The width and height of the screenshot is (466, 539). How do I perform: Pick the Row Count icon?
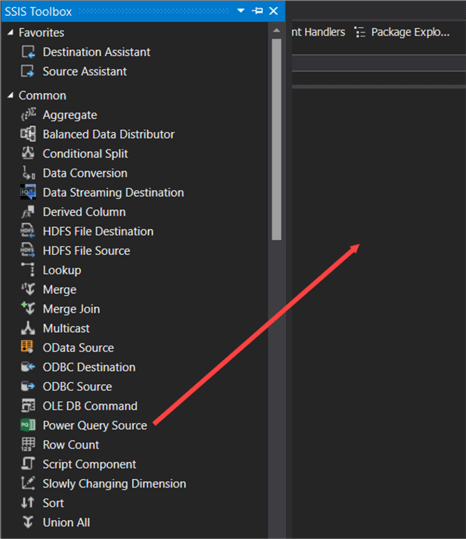28,444
